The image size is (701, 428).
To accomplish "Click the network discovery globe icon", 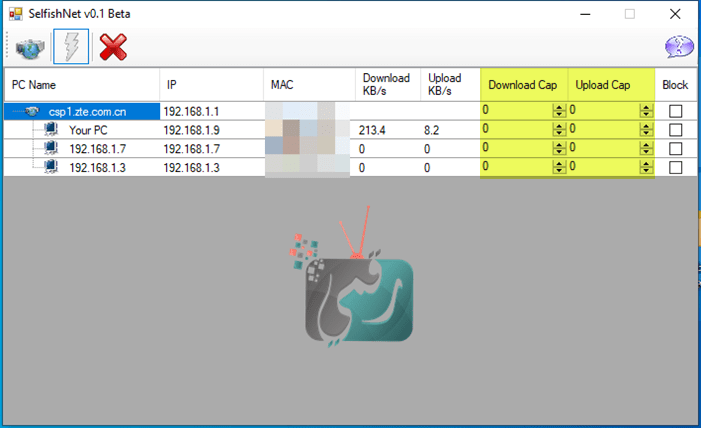I will (x=30, y=48).
